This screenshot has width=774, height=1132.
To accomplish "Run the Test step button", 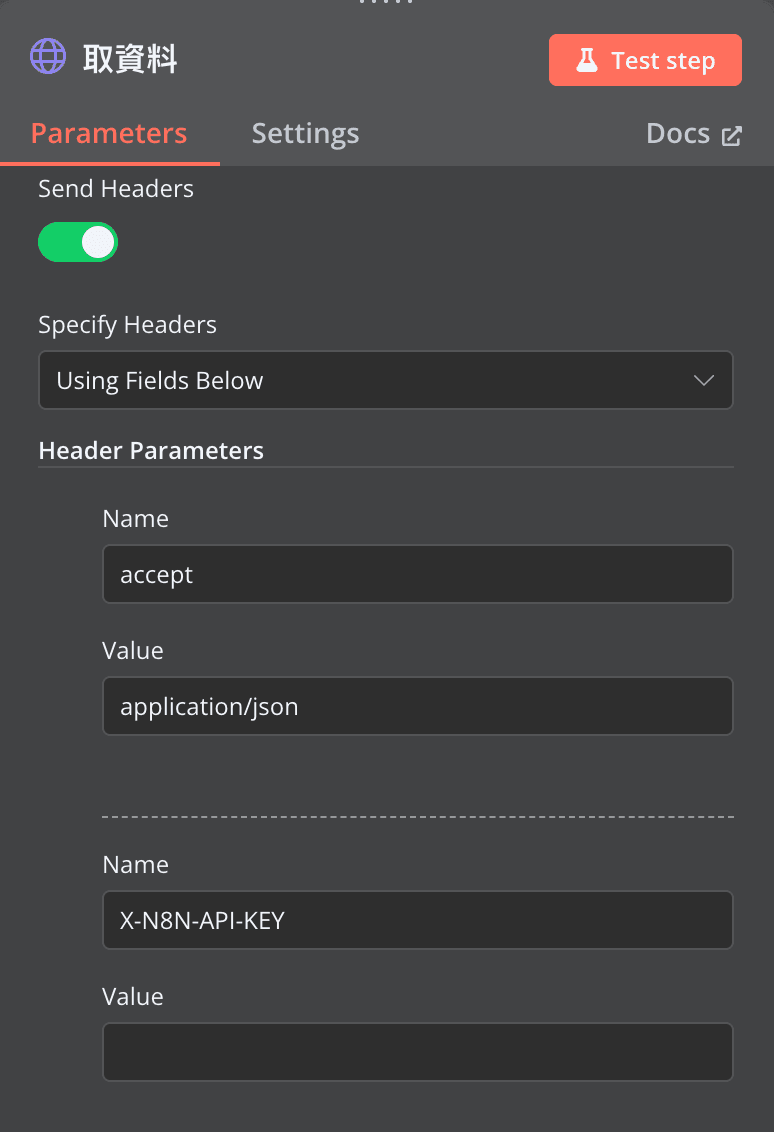I will pyautogui.click(x=645, y=60).
